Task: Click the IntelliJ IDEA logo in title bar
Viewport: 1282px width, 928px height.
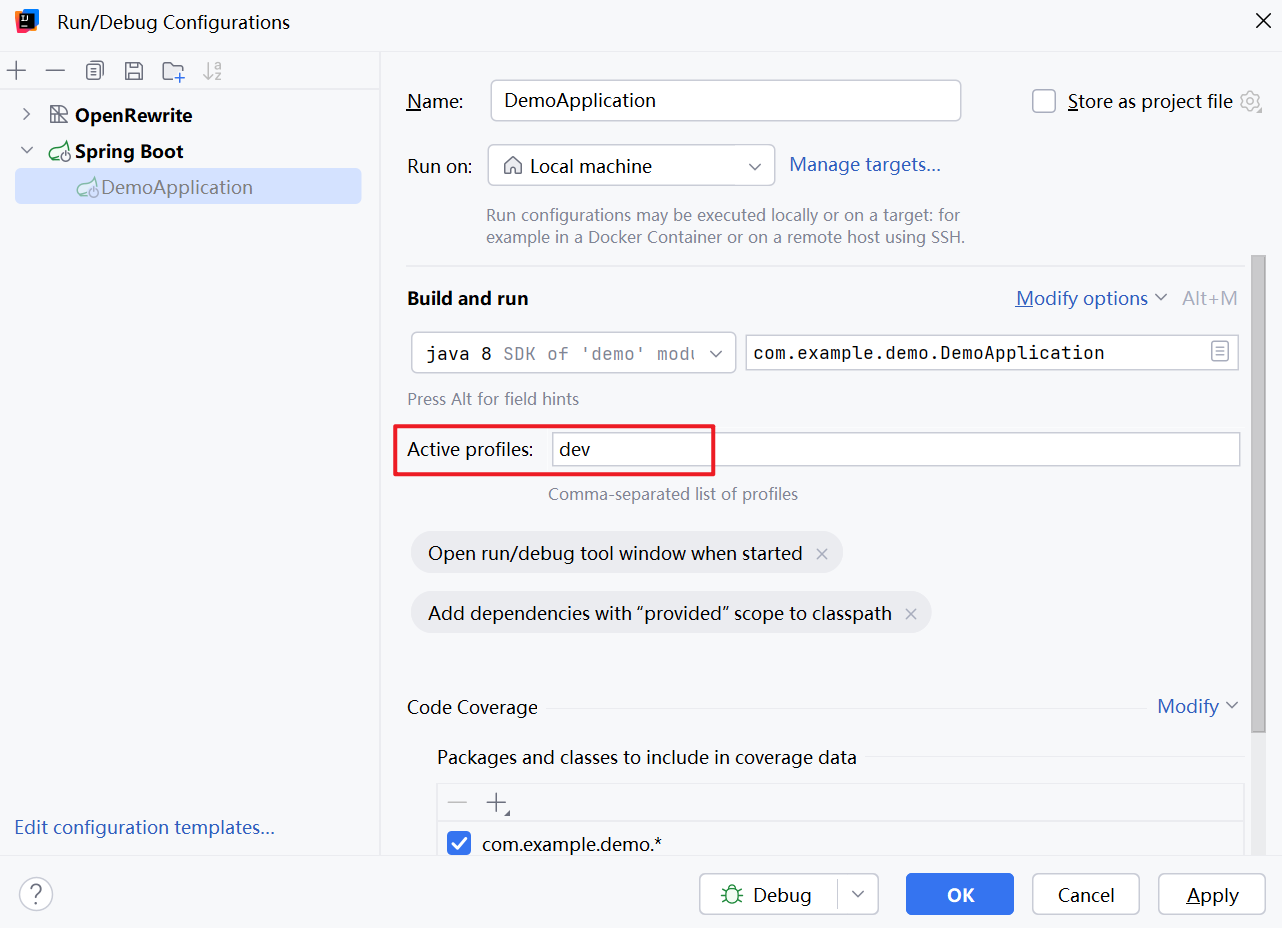Action: [x=27, y=21]
